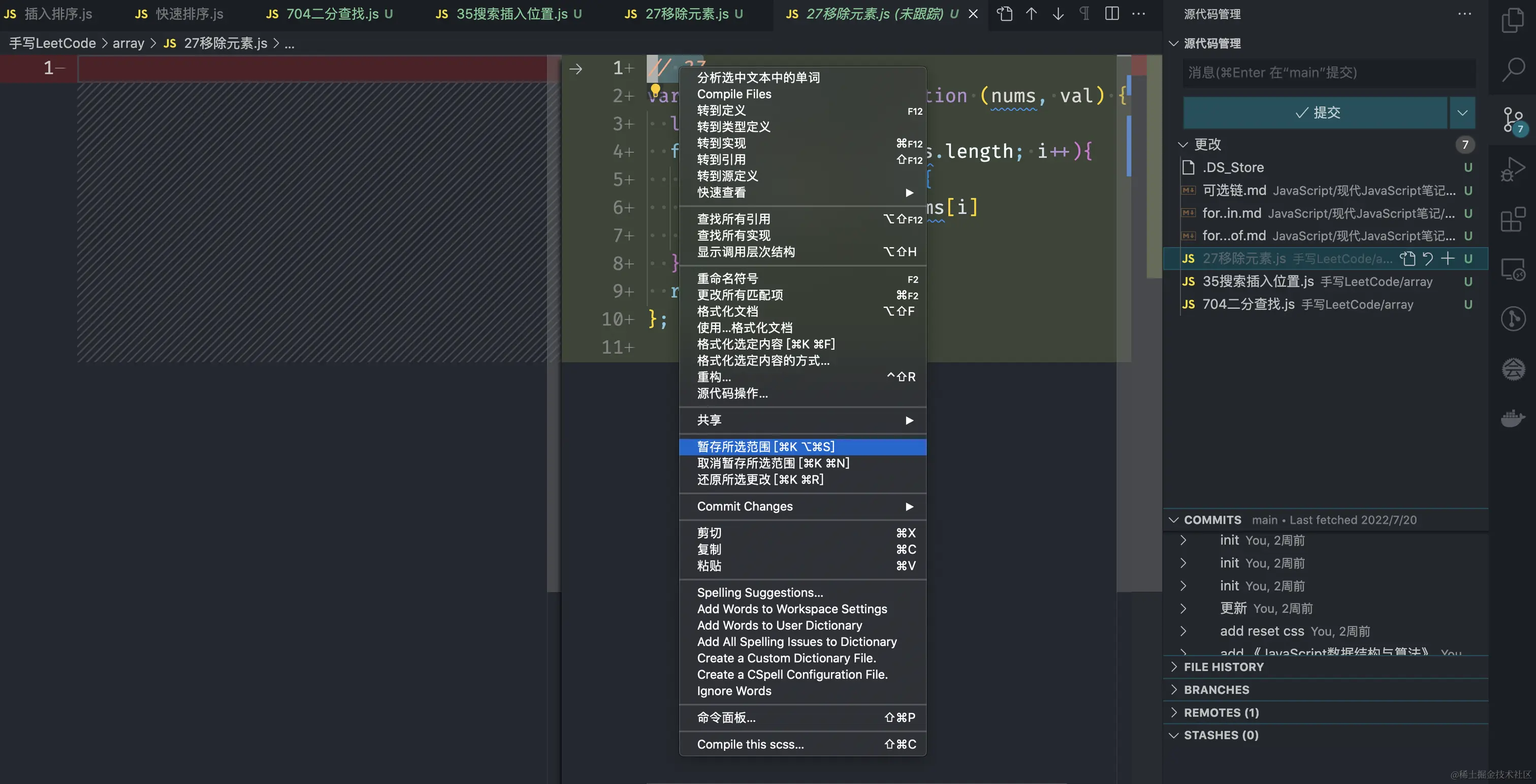Select 暂存所选范围 in context menu

765,446
